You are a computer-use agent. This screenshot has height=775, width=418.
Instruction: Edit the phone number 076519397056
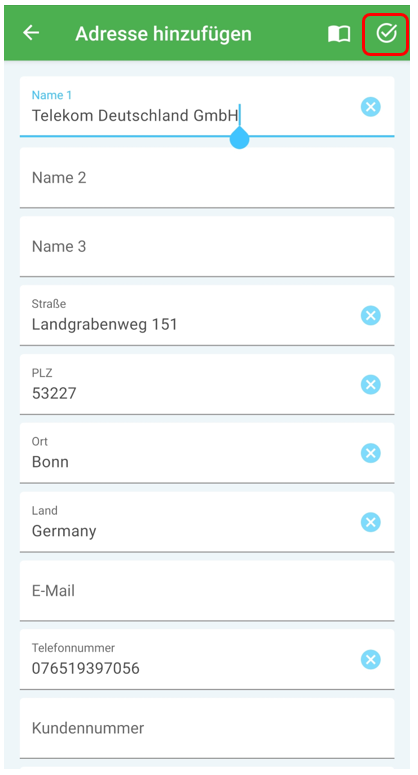tap(86, 669)
